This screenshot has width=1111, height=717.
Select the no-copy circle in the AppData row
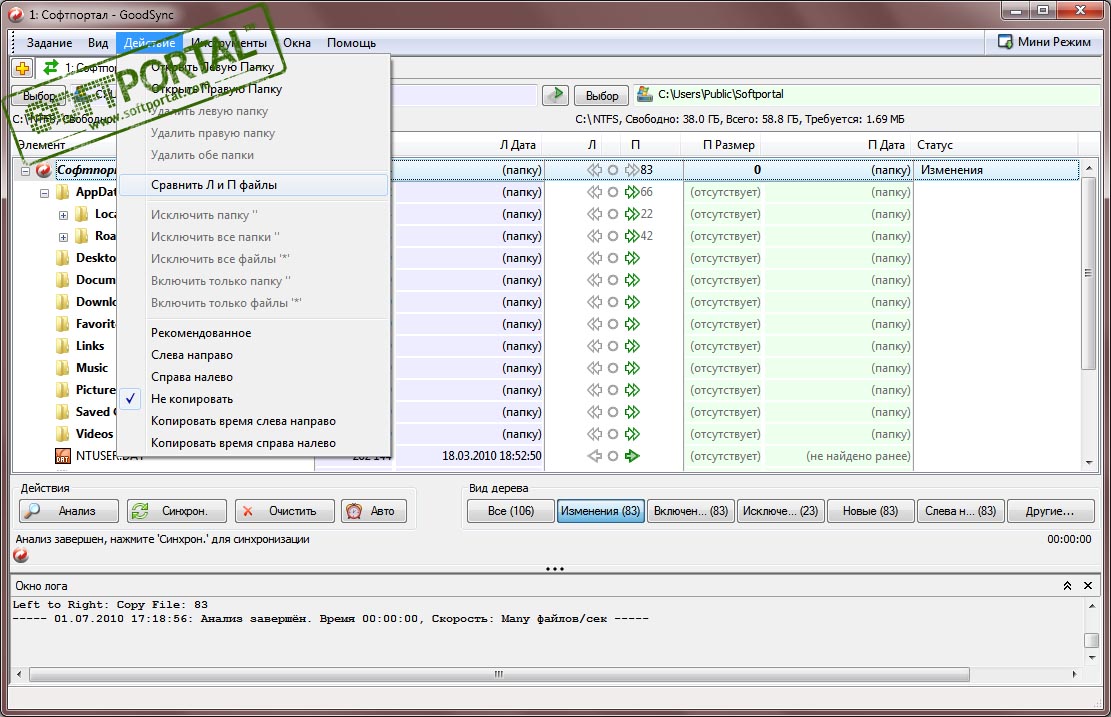pyautogui.click(x=613, y=192)
